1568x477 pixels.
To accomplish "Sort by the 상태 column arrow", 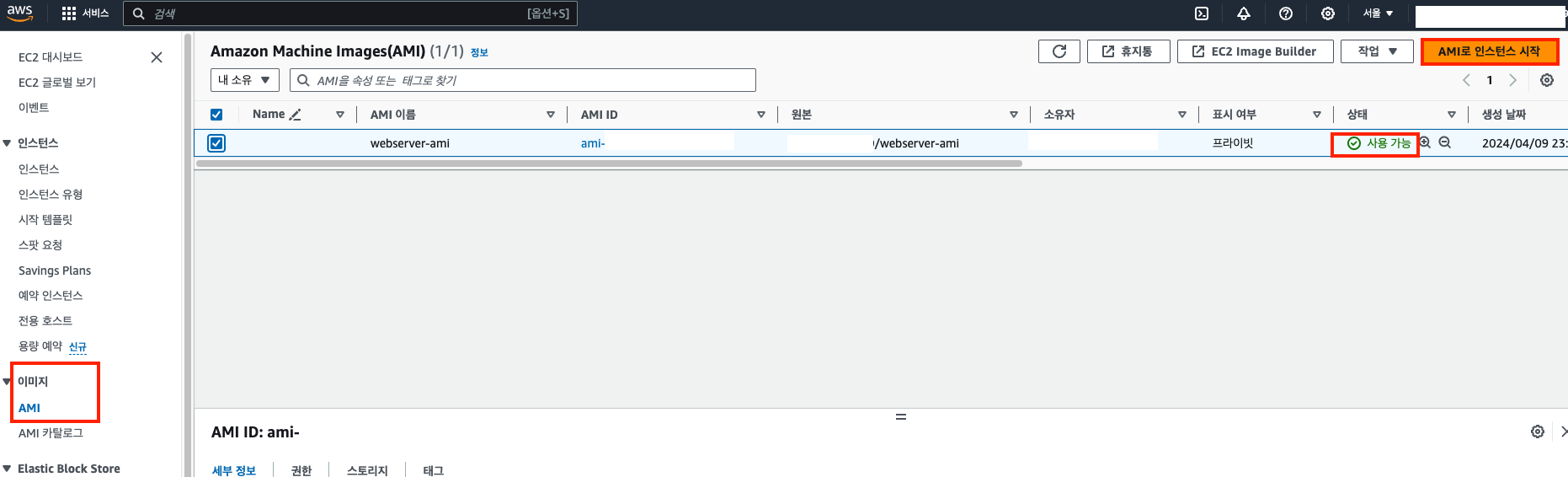I will tap(1452, 115).
